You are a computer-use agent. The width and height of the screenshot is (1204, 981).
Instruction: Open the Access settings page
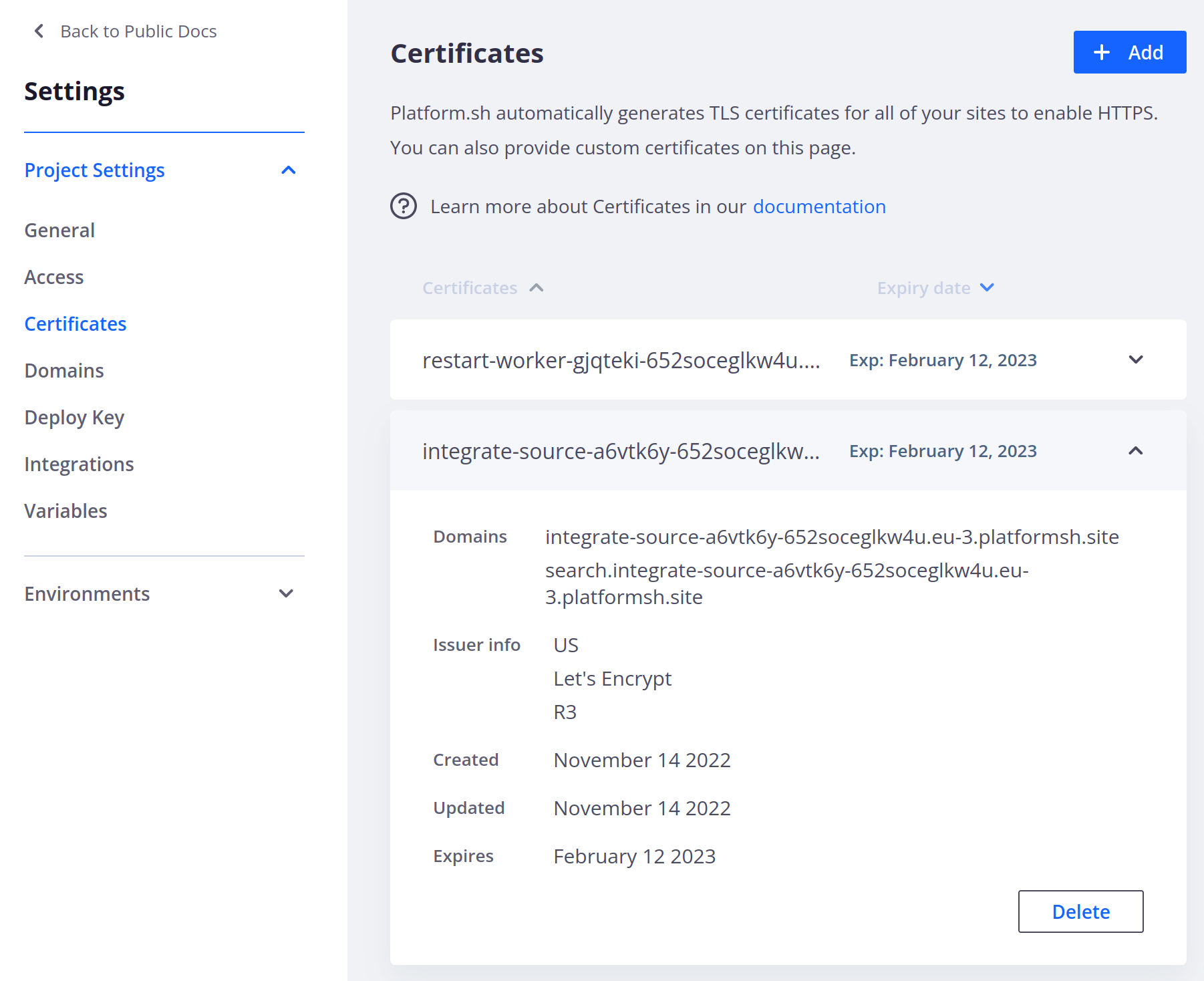pyautogui.click(x=53, y=277)
